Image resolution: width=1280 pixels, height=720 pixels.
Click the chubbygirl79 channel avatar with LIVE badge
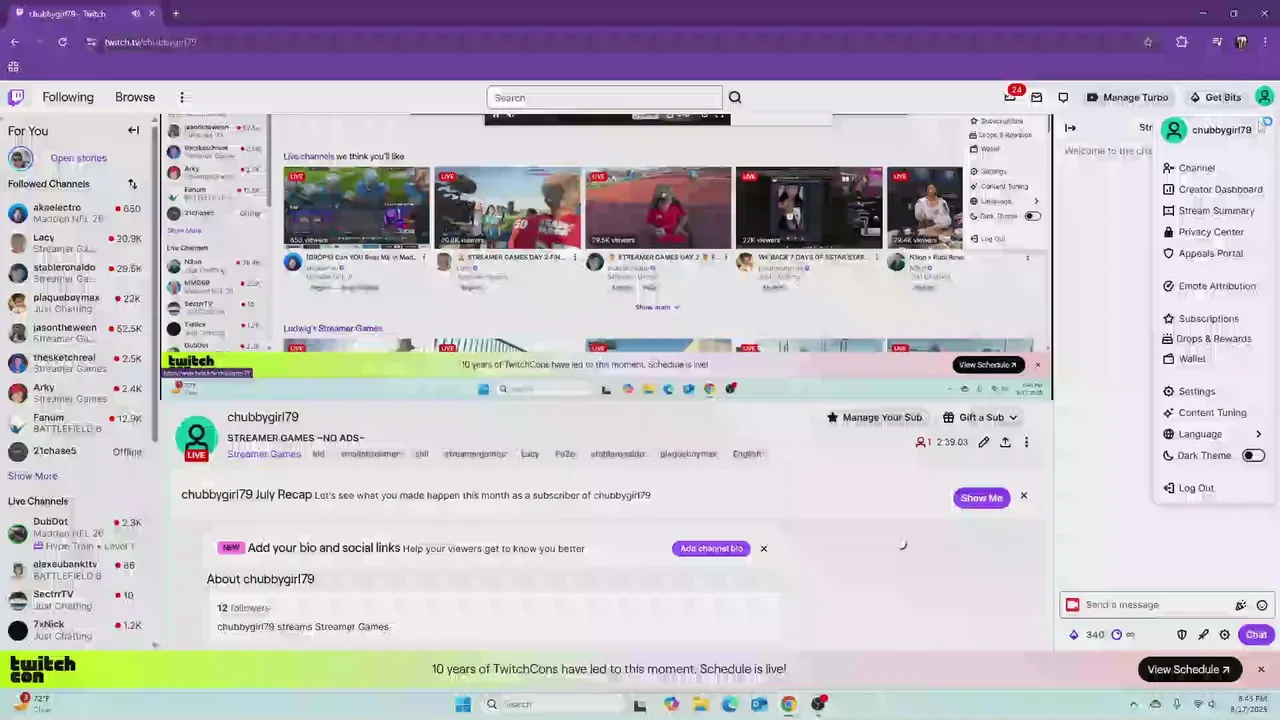pyautogui.click(x=196, y=439)
